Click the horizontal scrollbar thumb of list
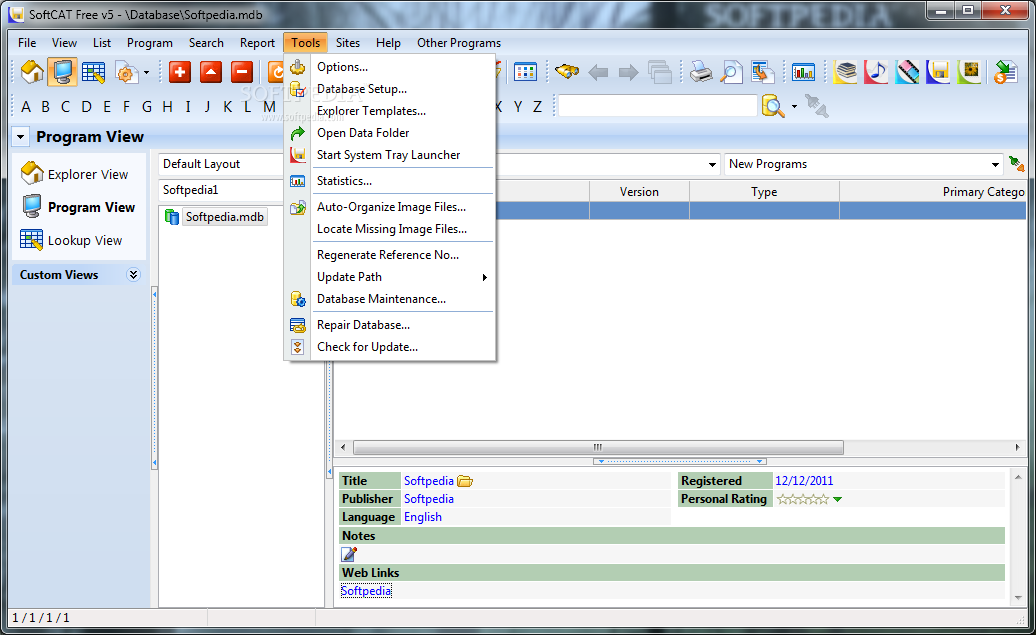 click(599, 447)
